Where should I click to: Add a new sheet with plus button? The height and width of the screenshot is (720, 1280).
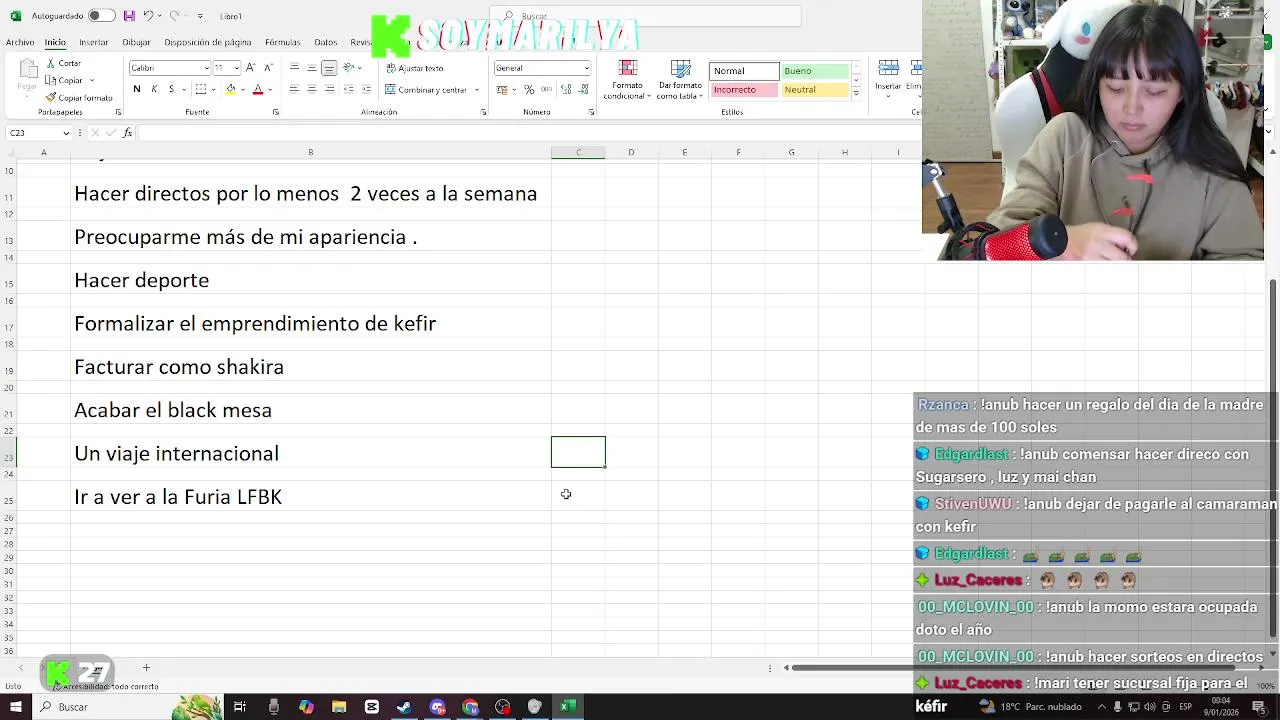[146, 668]
